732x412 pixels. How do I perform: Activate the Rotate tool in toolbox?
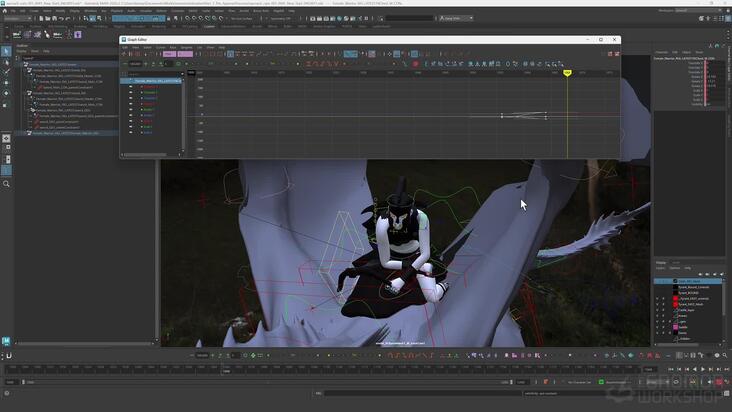click(x=6, y=93)
